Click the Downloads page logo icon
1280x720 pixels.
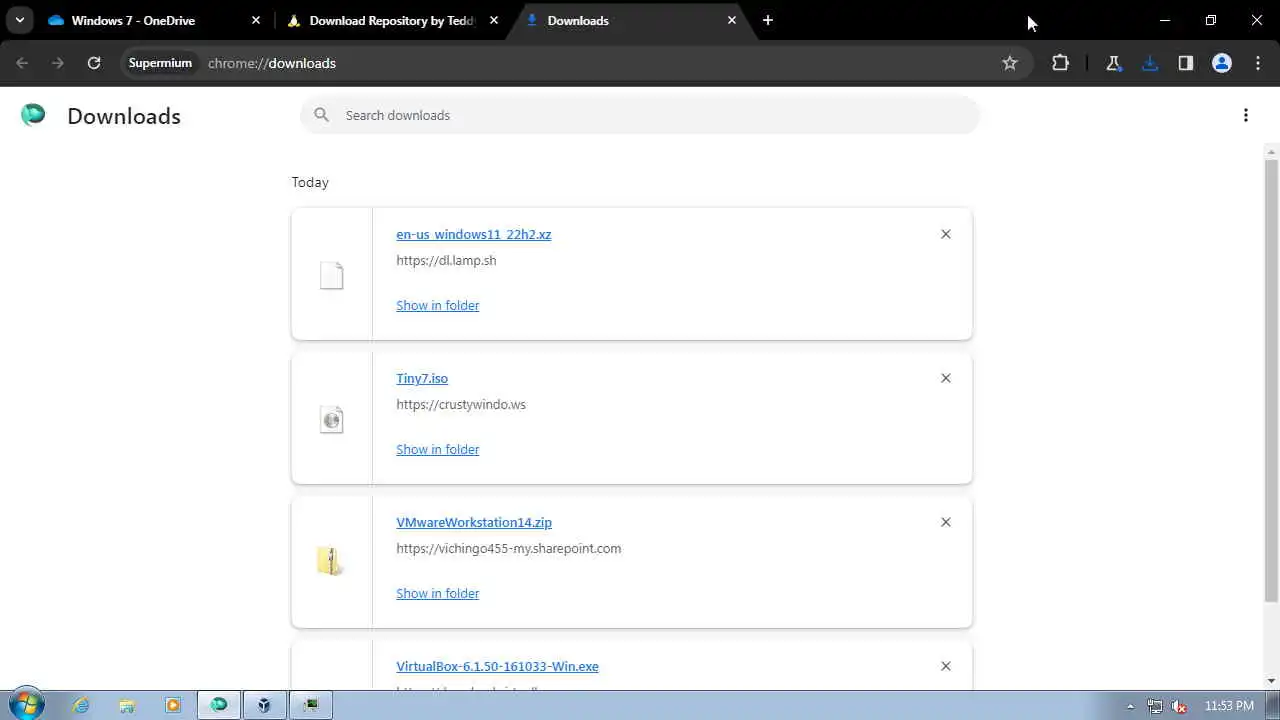[x=33, y=115]
